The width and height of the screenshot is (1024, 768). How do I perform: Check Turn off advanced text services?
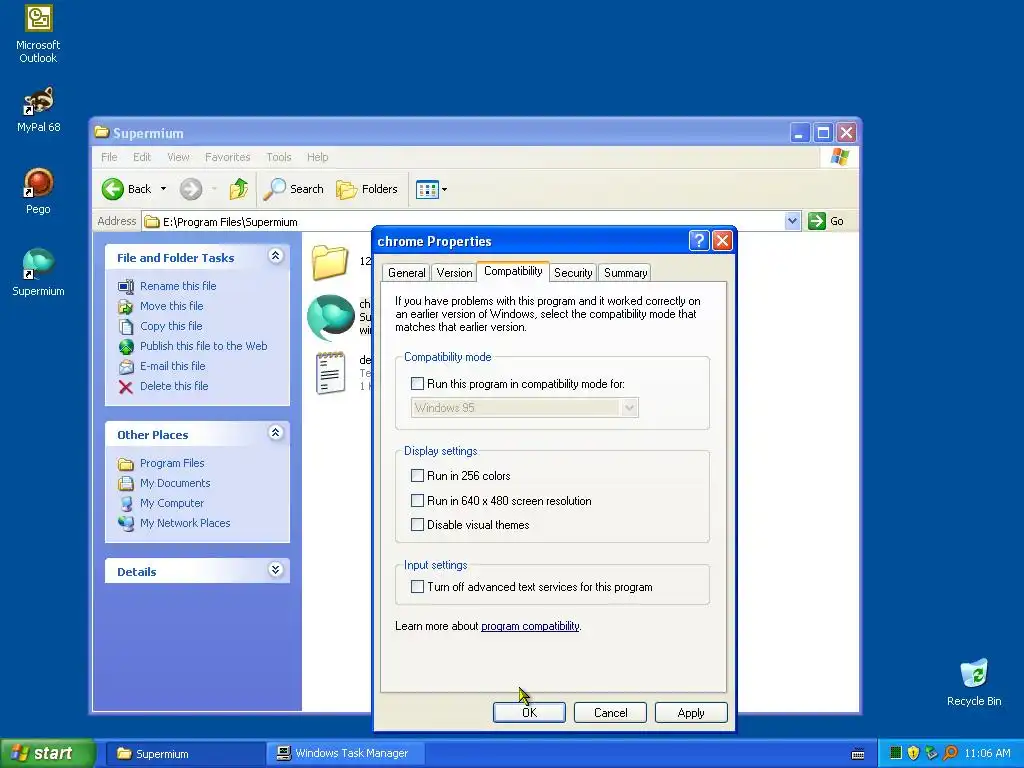tap(417, 586)
